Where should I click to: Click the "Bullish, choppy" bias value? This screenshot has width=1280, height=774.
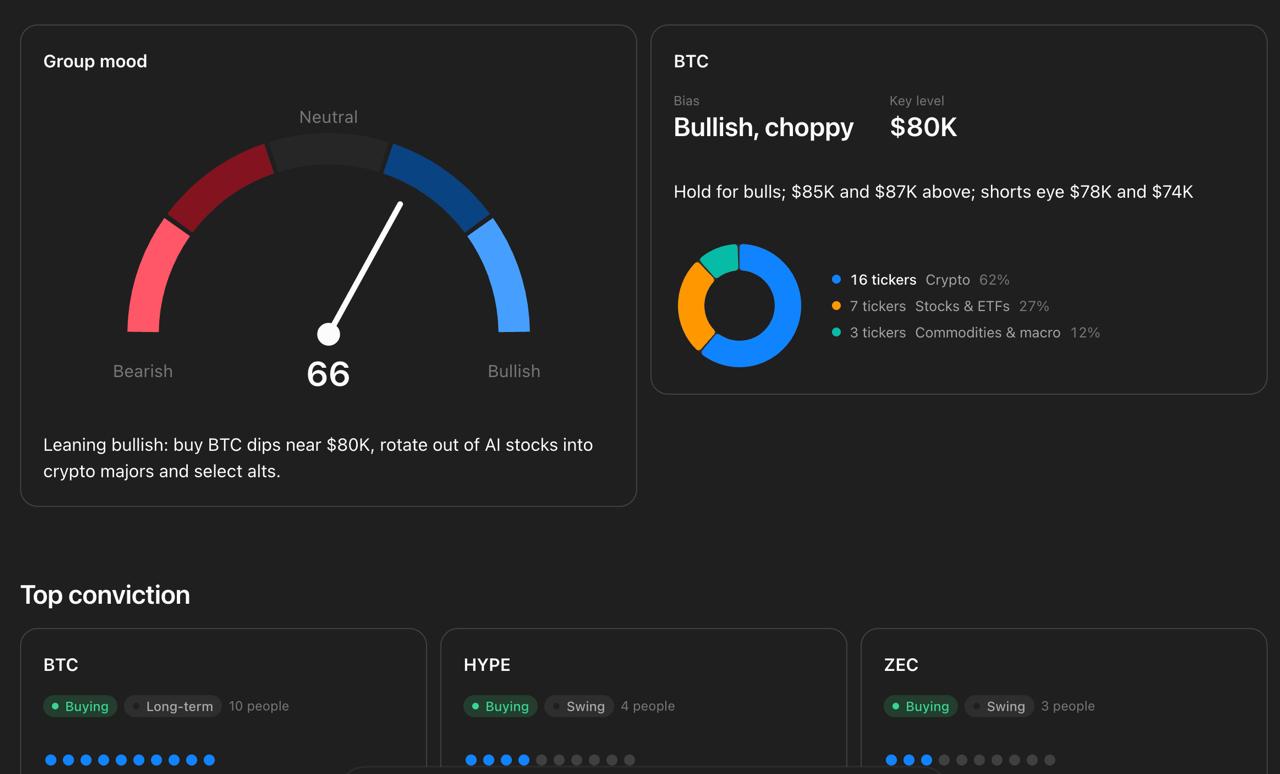click(x=764, y=127)
